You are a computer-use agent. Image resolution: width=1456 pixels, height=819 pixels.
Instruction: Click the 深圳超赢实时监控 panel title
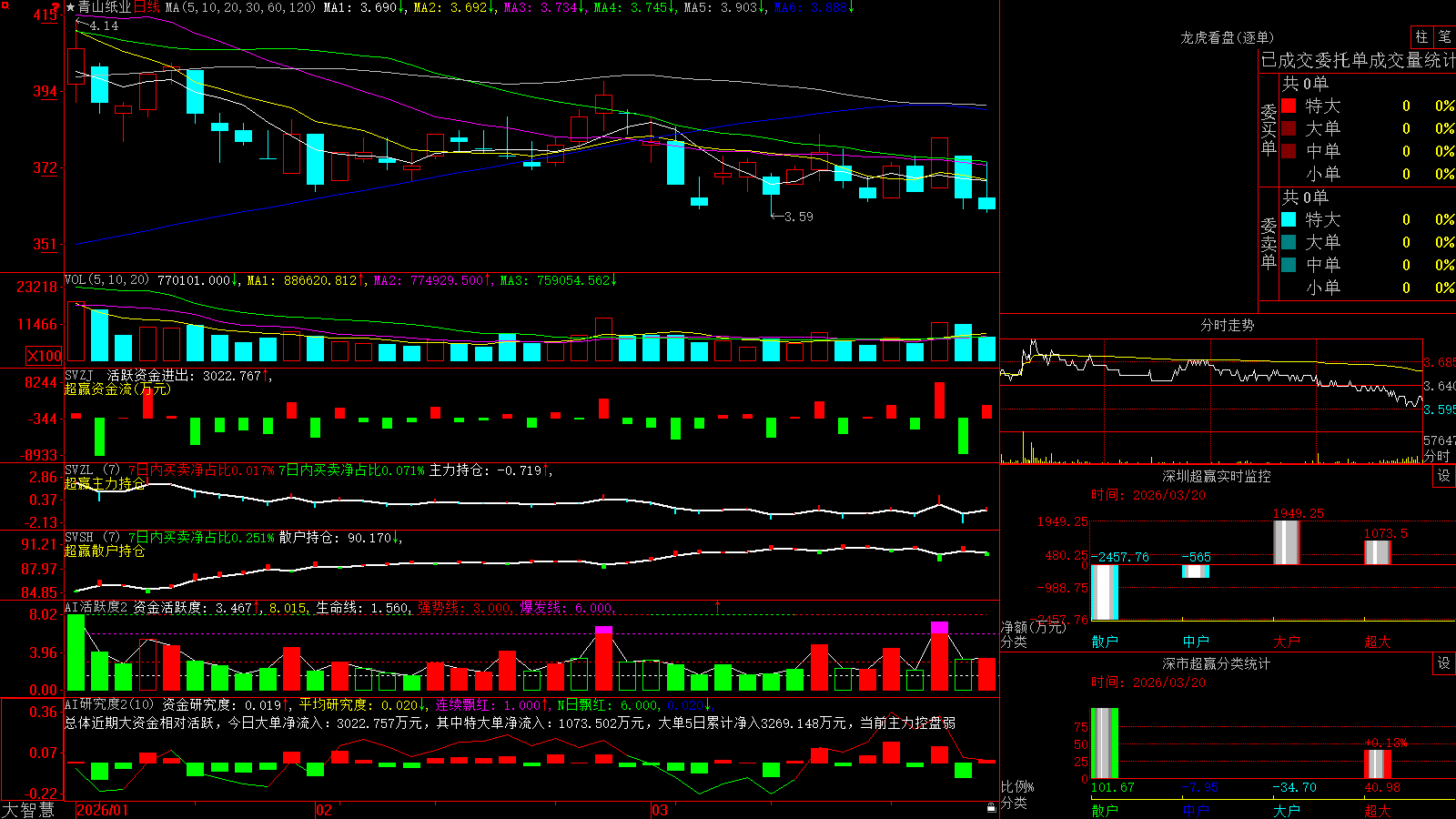1216,476
